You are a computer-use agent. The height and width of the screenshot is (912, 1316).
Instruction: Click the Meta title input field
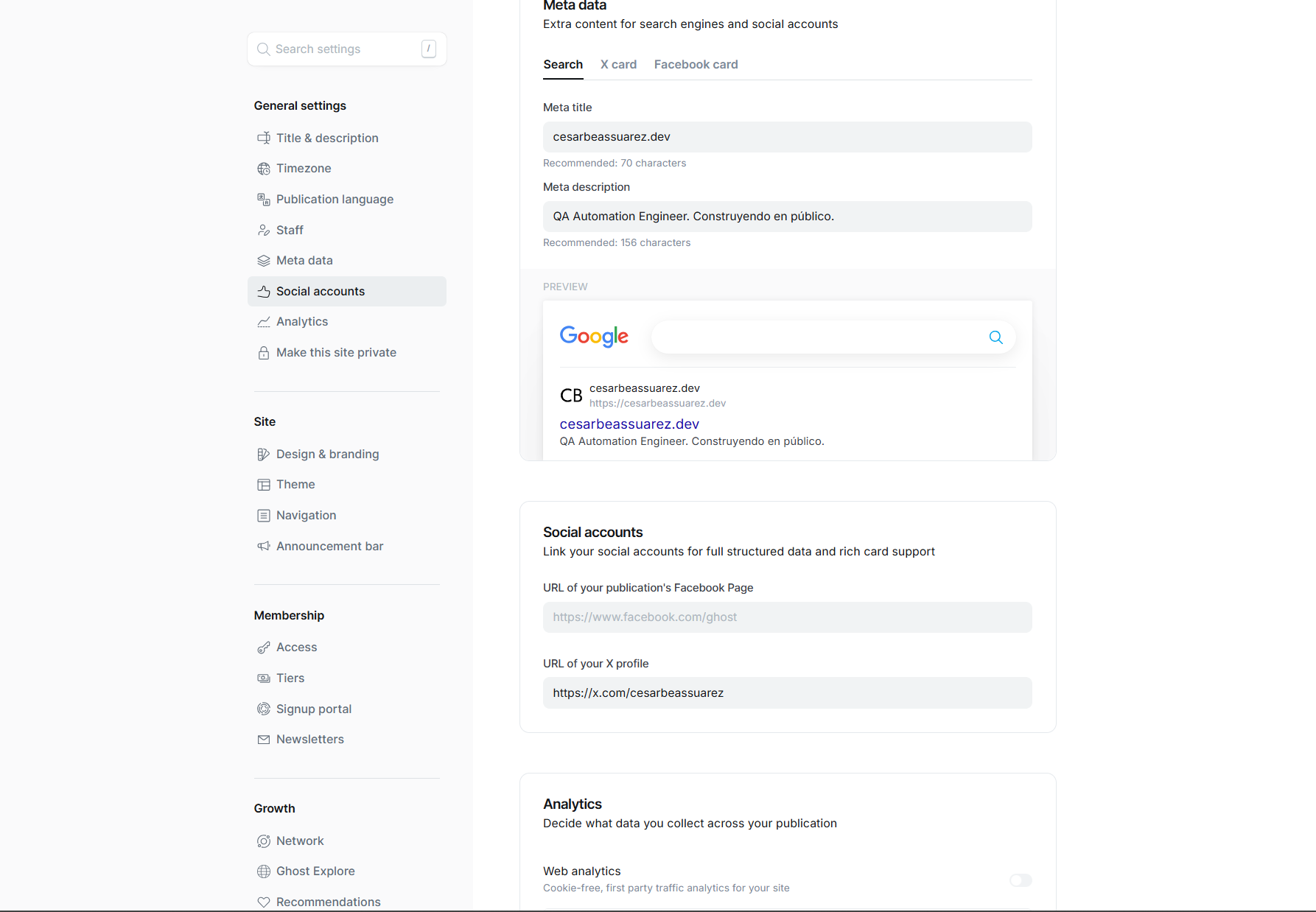787,137
